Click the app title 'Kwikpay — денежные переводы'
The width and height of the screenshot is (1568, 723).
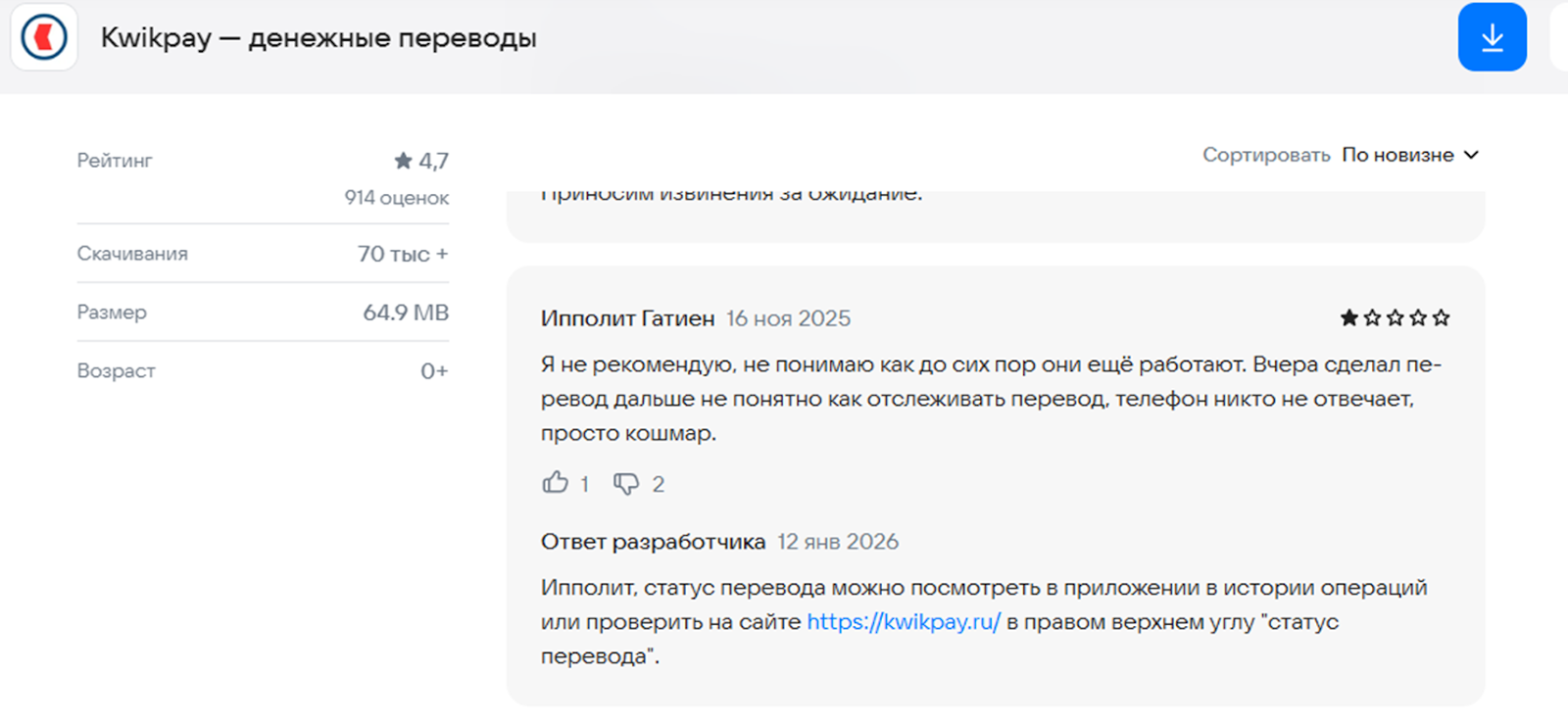tap(318, 38)
